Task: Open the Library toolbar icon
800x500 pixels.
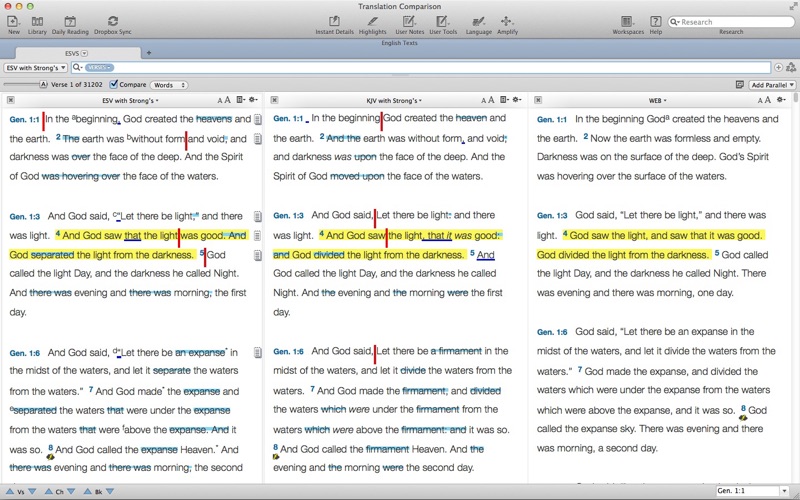Action: tap(37, 21)
